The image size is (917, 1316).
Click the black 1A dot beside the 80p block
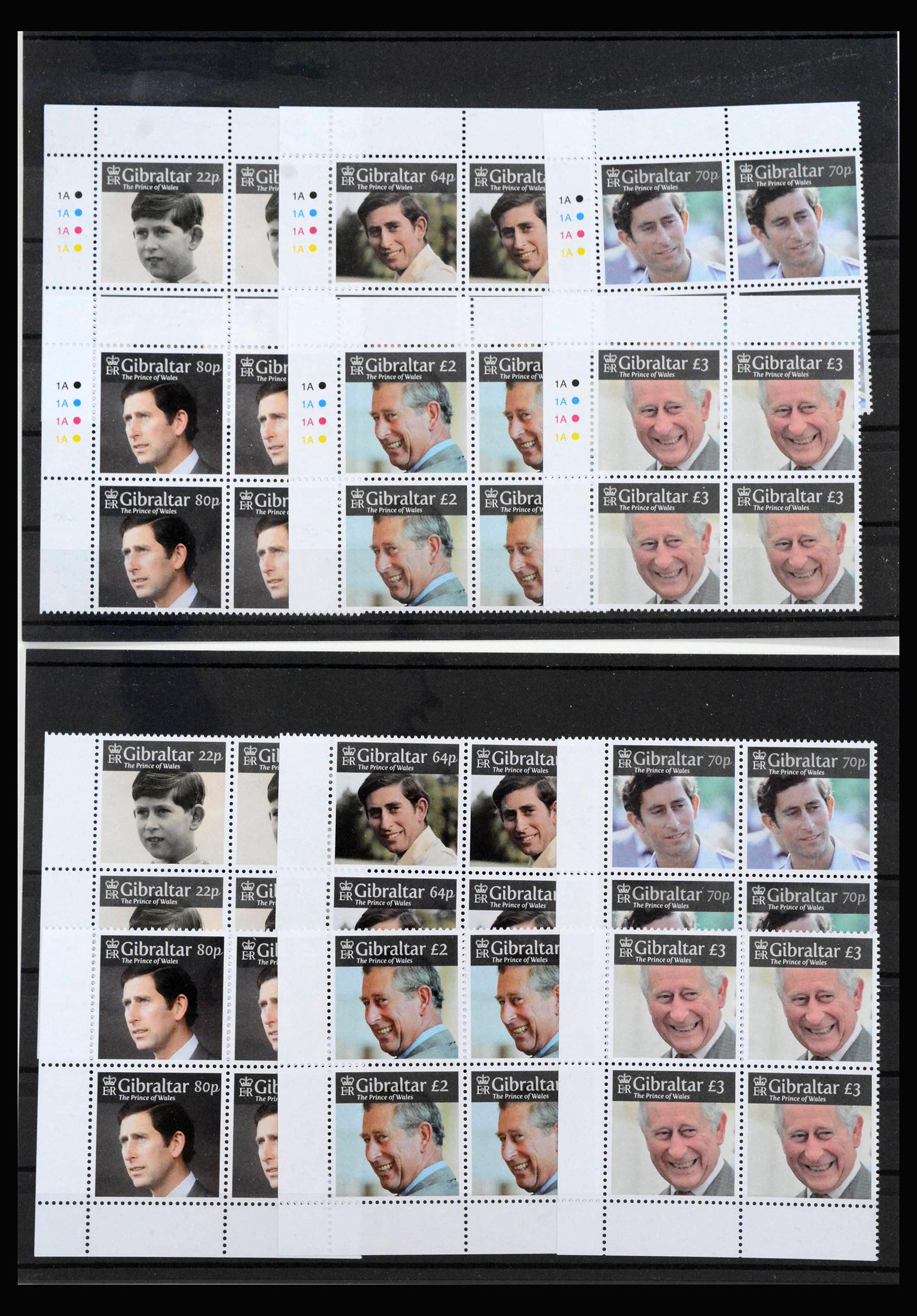tap(77, 386)
